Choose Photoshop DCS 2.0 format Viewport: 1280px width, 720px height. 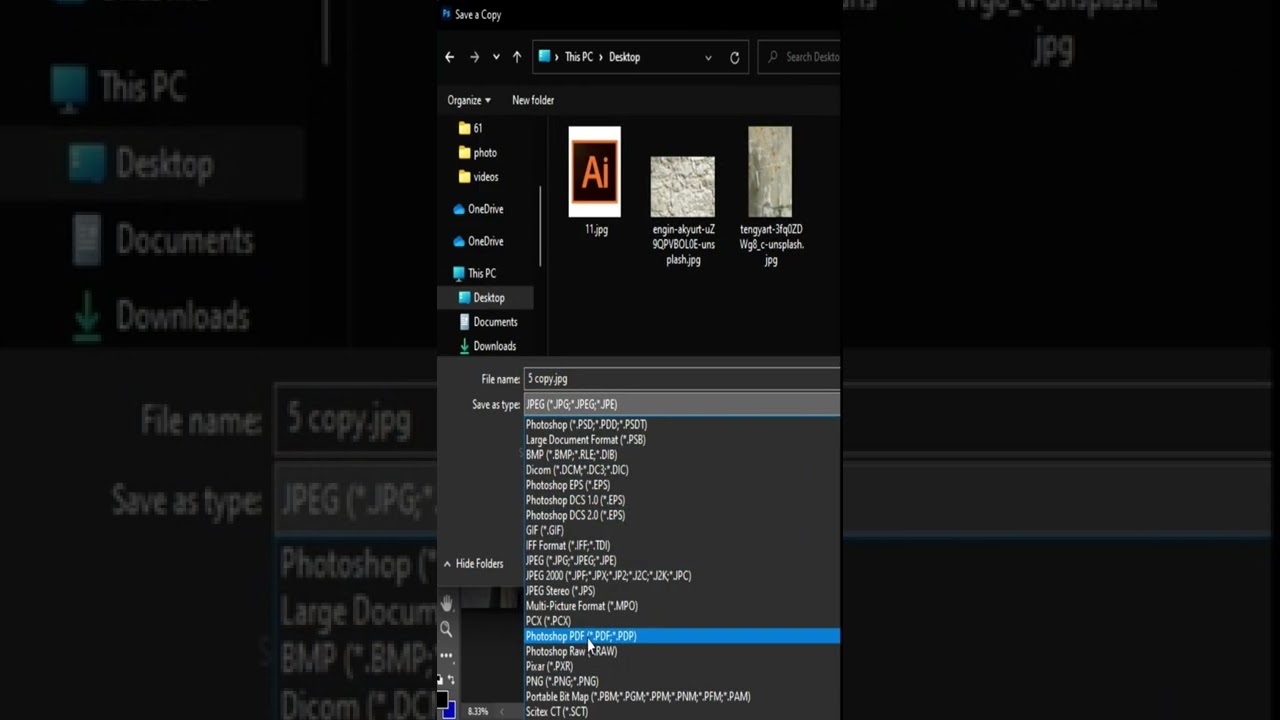pos(682,515)
